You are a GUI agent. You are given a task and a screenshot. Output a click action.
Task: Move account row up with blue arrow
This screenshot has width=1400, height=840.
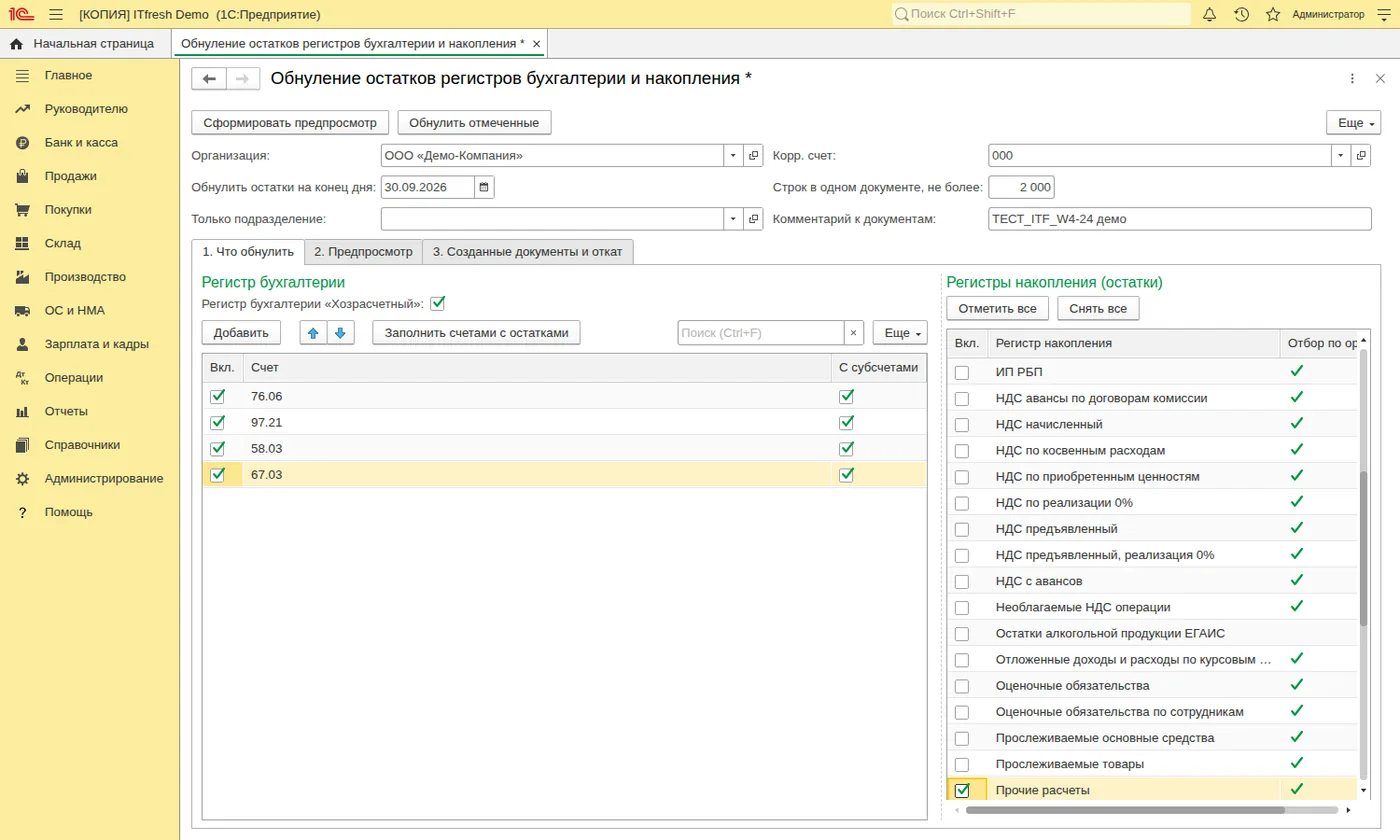point(314,333)
